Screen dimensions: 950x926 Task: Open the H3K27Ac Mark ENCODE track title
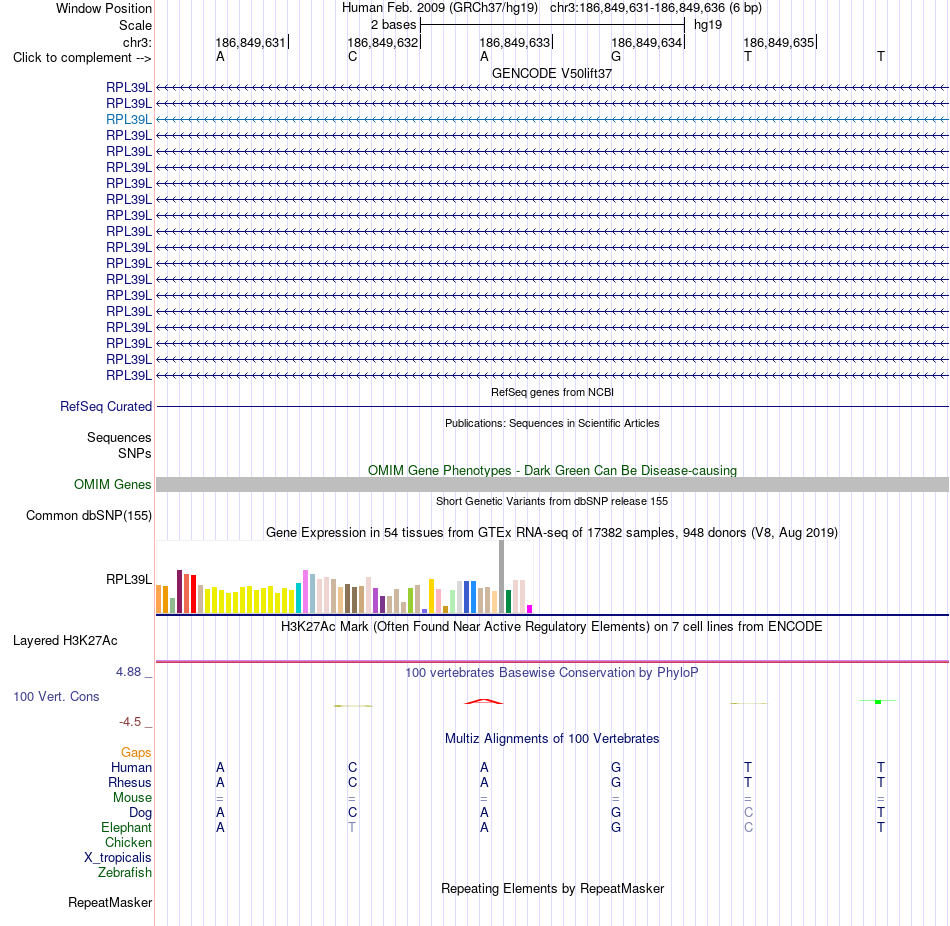(551, 627)
